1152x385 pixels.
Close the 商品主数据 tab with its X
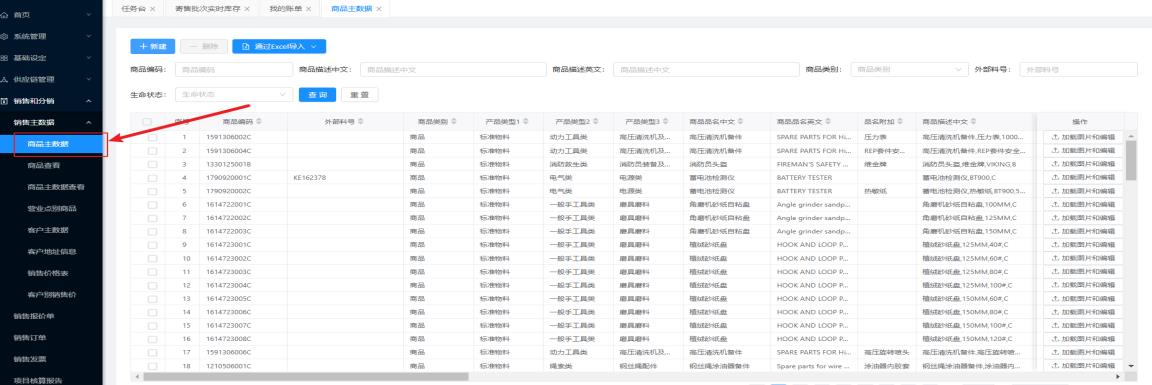pos(378,9)
